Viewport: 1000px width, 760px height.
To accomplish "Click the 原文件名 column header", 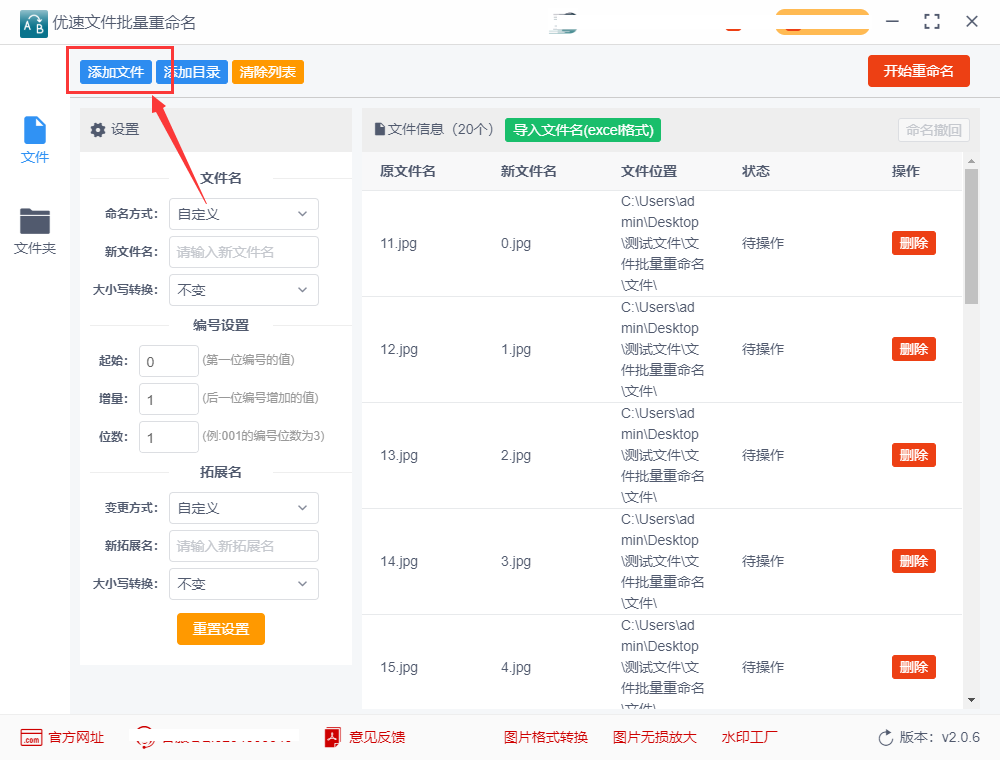I will pyautogui.click(x=408, y=171).
